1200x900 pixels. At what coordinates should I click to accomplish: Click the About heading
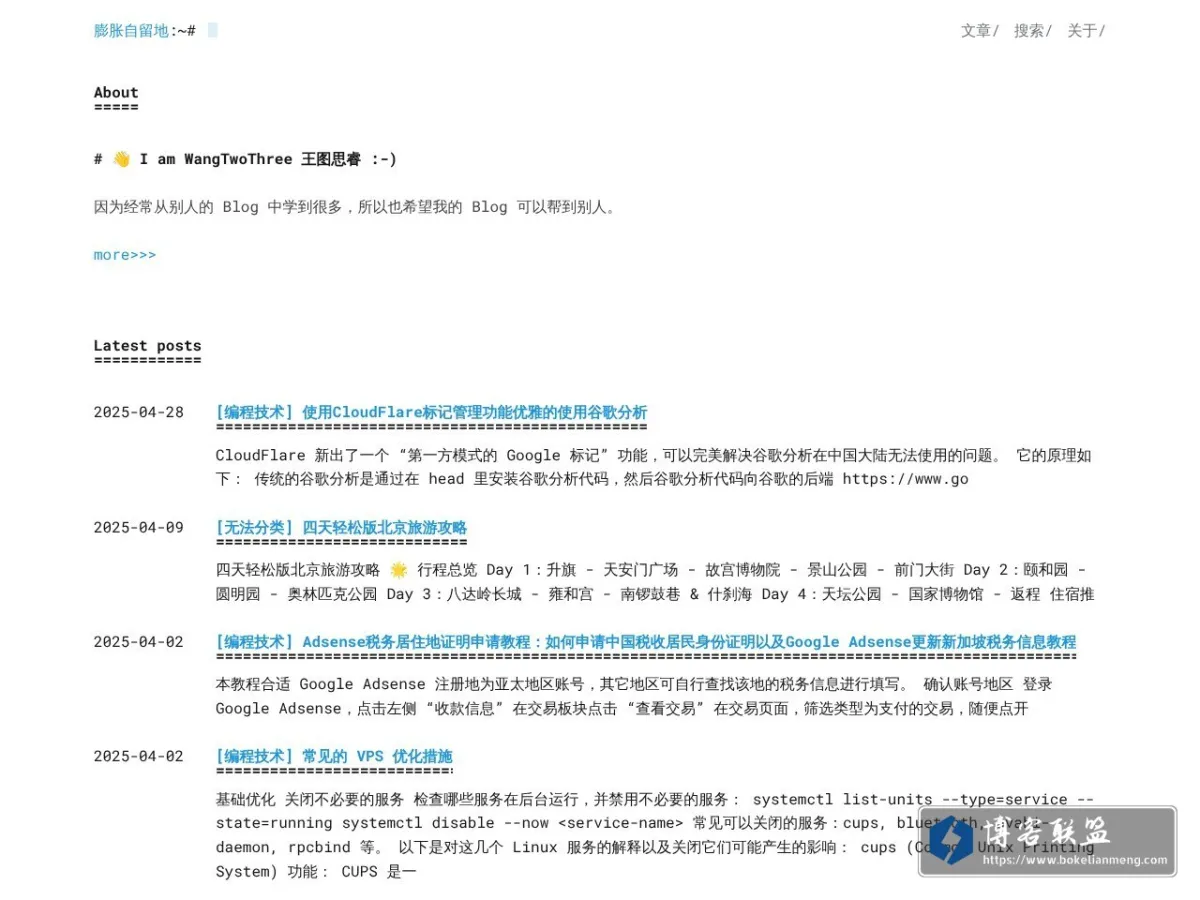click(116, 92)
